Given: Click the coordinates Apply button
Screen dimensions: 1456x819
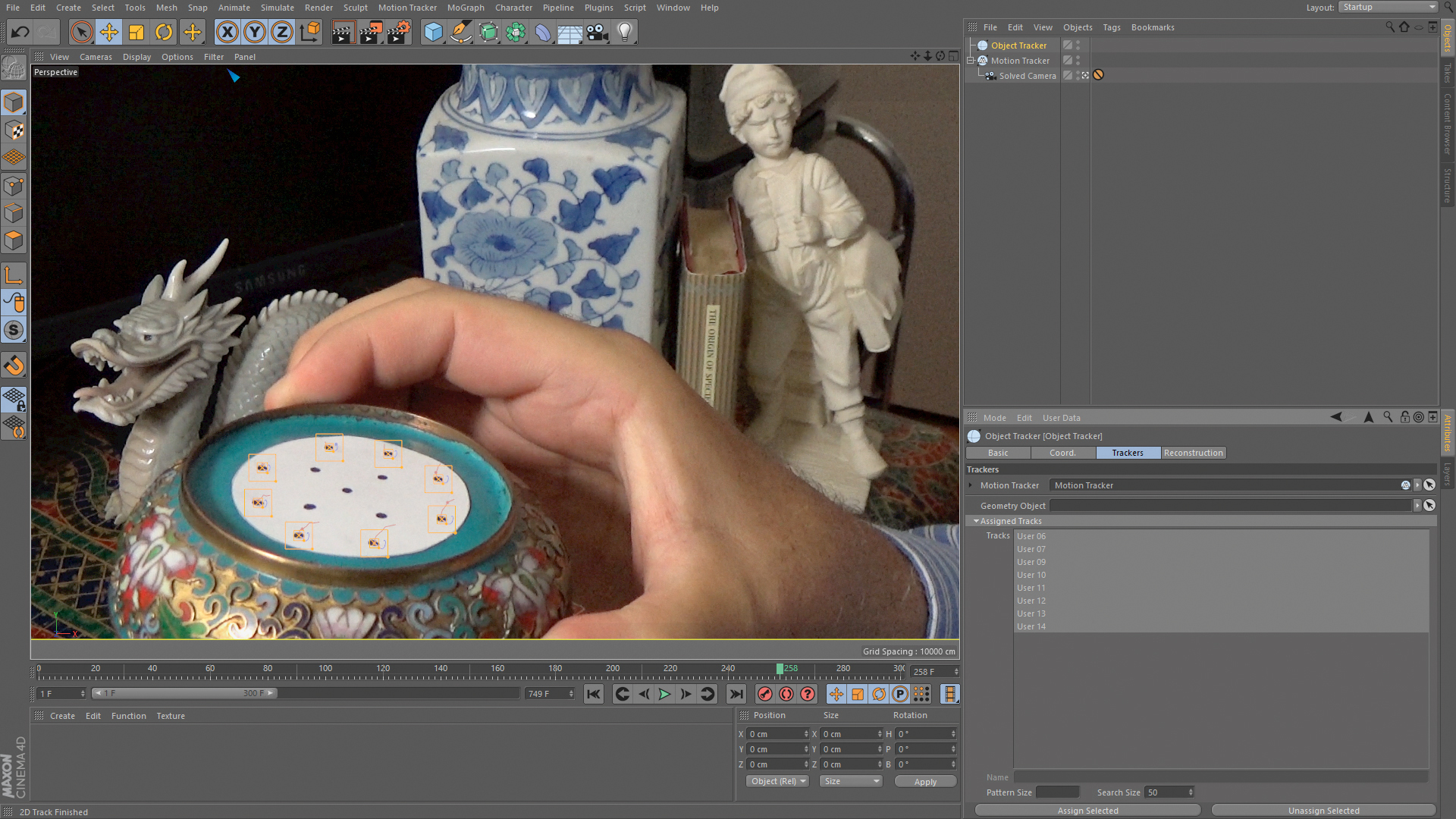Looking at the screenshot, I should (925, 782).
